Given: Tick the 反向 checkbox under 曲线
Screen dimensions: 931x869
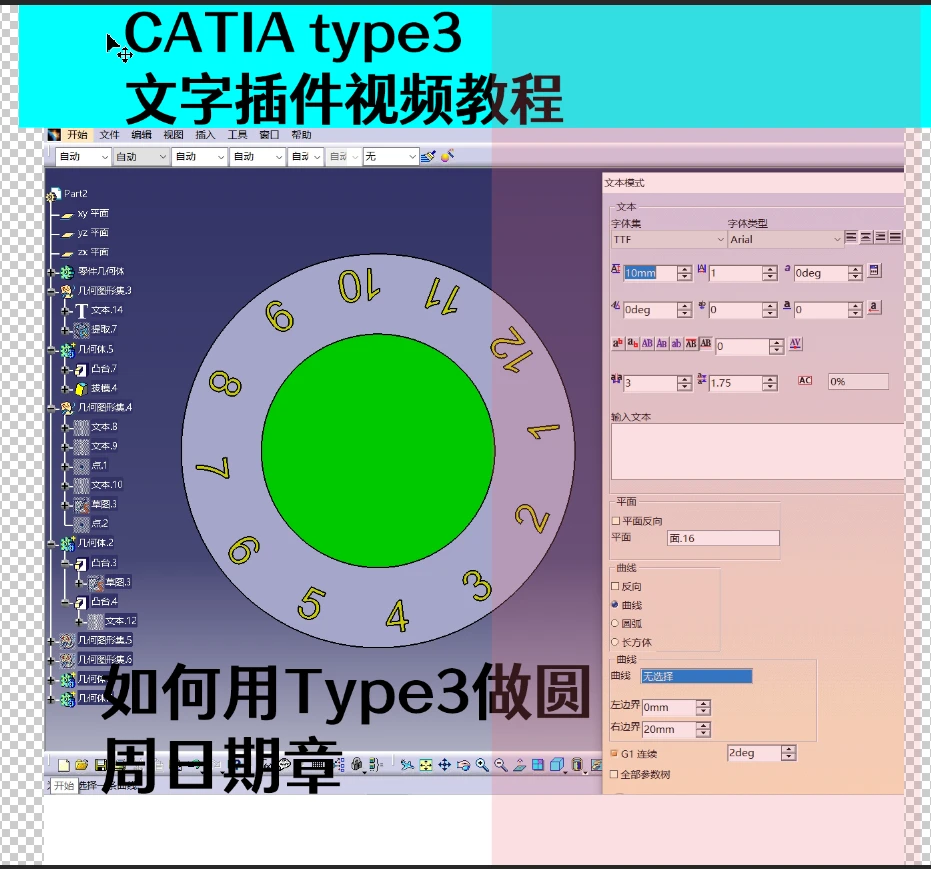Looking at the screenshot, I should 615,586.
